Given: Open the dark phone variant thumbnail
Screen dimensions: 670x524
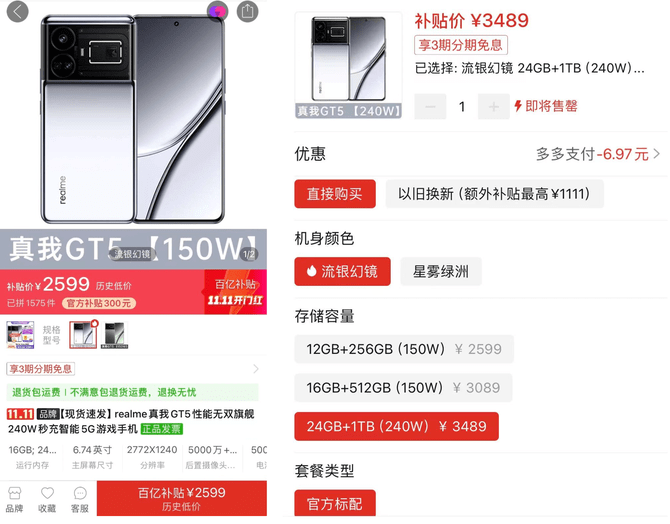Looking at the screenshot, I should click(x=115, y=335).
